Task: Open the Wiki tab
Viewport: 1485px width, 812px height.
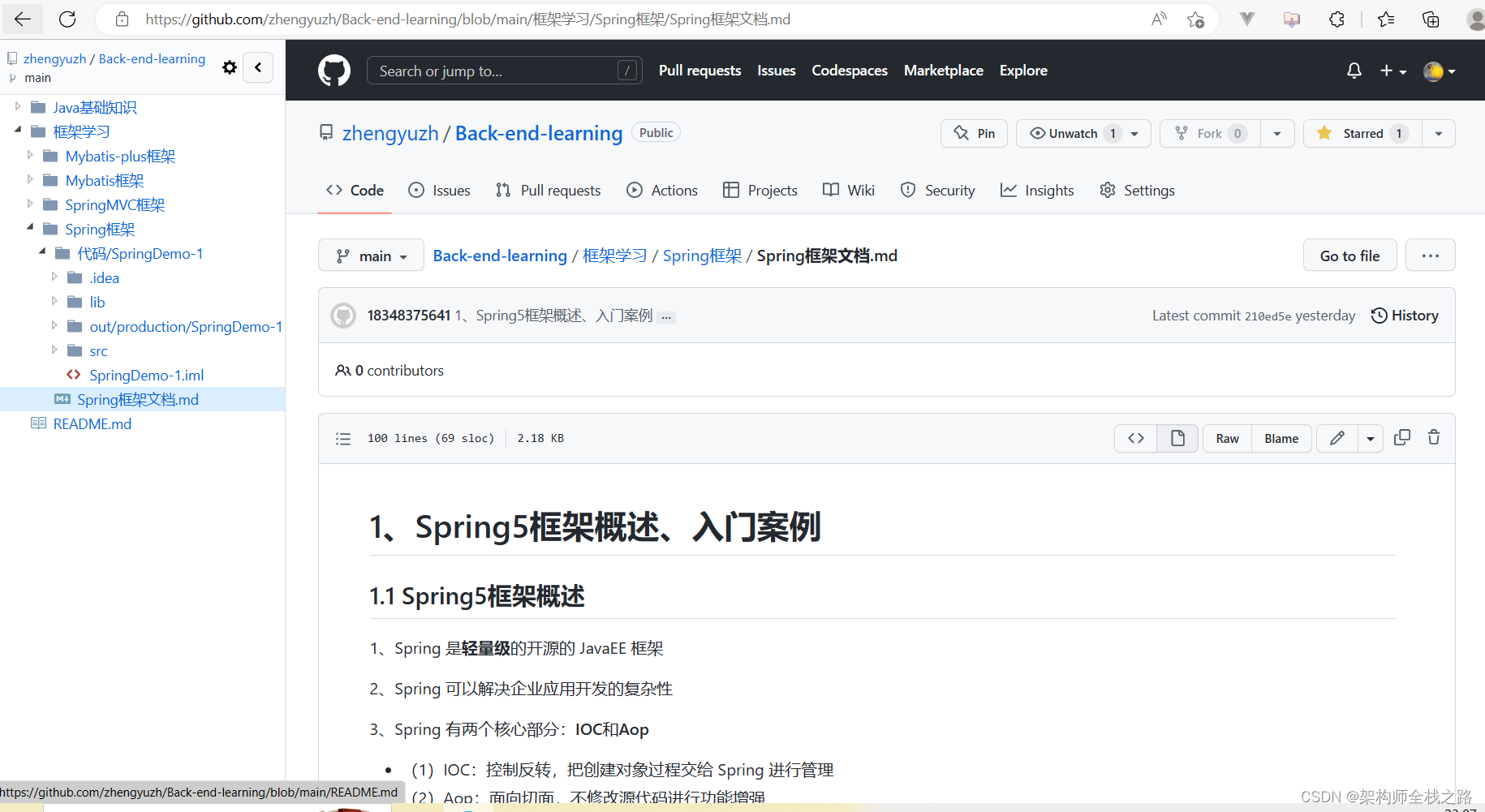Action: click(848, 191)
